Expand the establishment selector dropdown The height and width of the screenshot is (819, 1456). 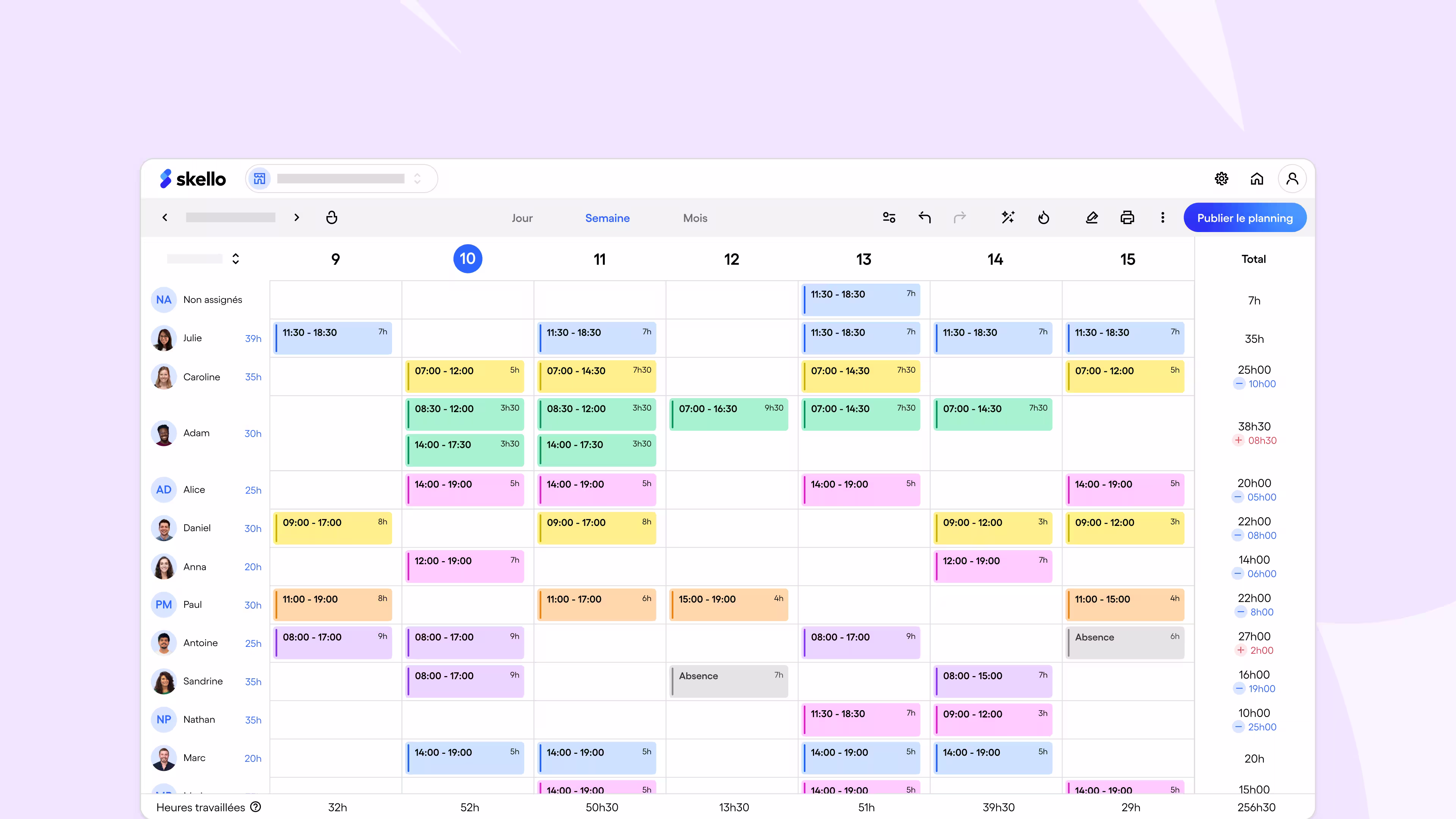[x=417, y=179]
